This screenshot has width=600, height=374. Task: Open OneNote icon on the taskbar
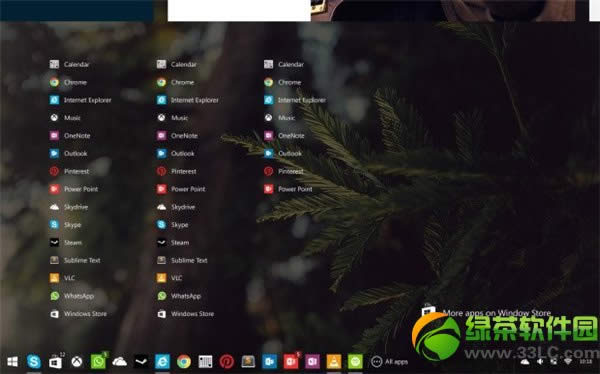[312, 361]
